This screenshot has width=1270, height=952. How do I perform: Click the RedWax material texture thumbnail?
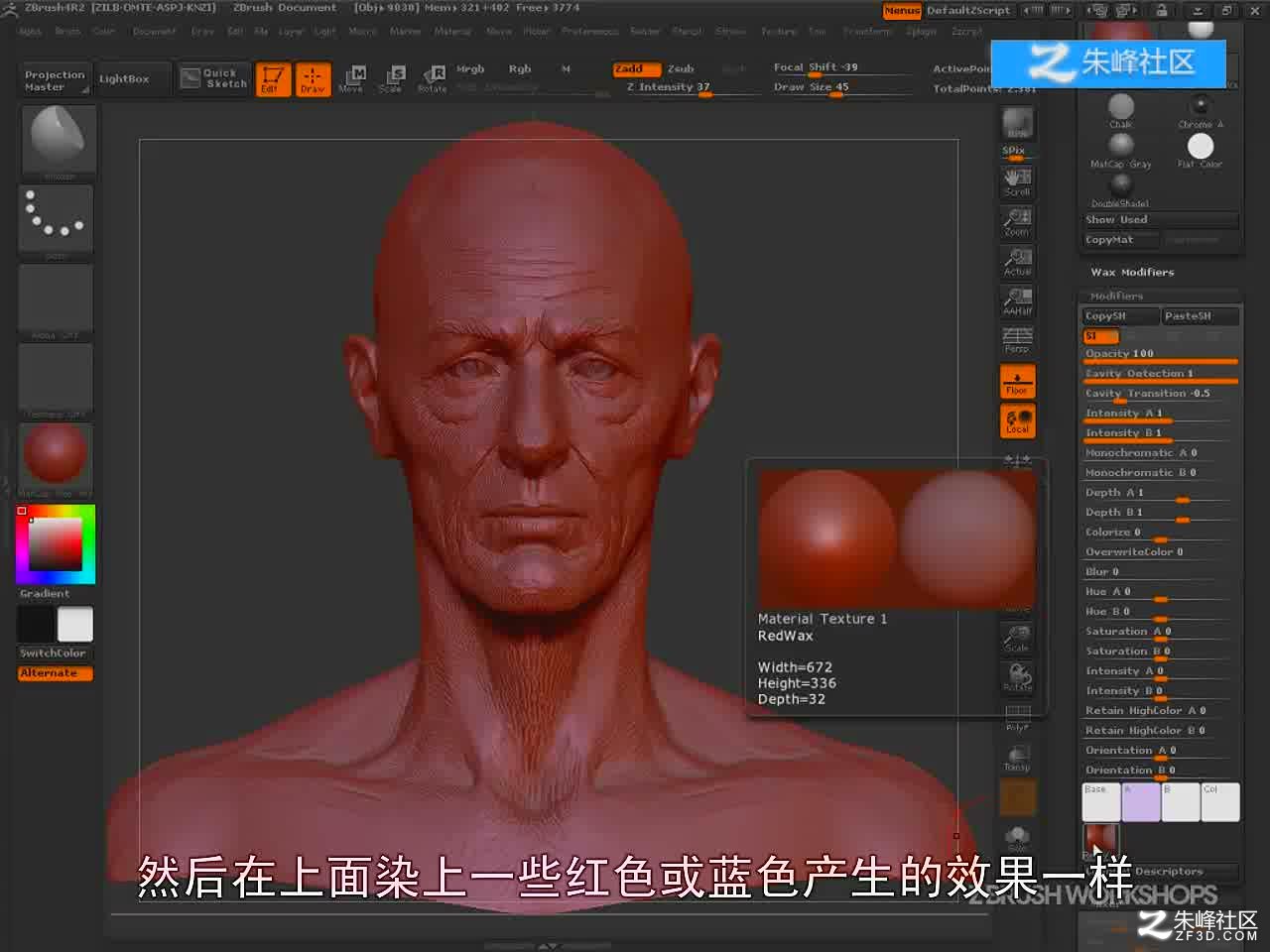coord(1101,842)
